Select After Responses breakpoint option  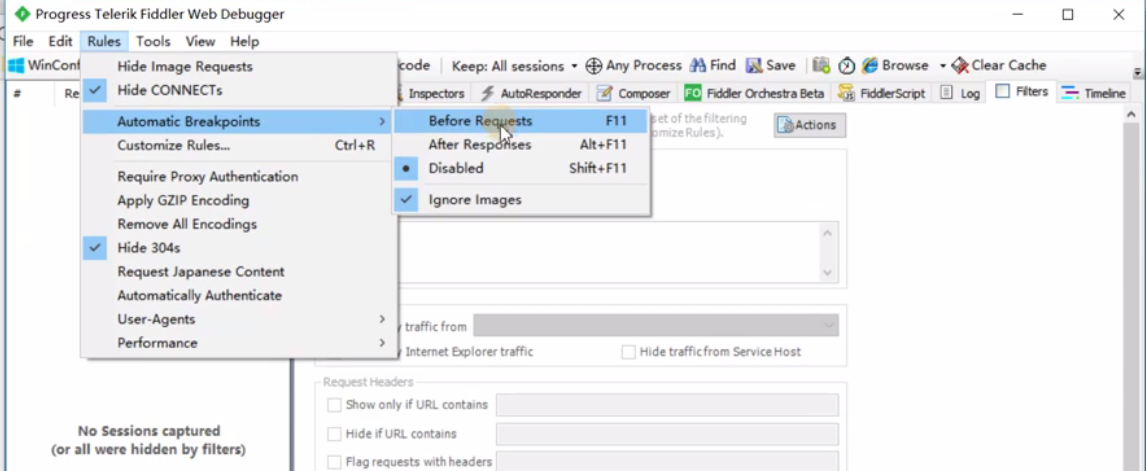click(x=520, y=145)
